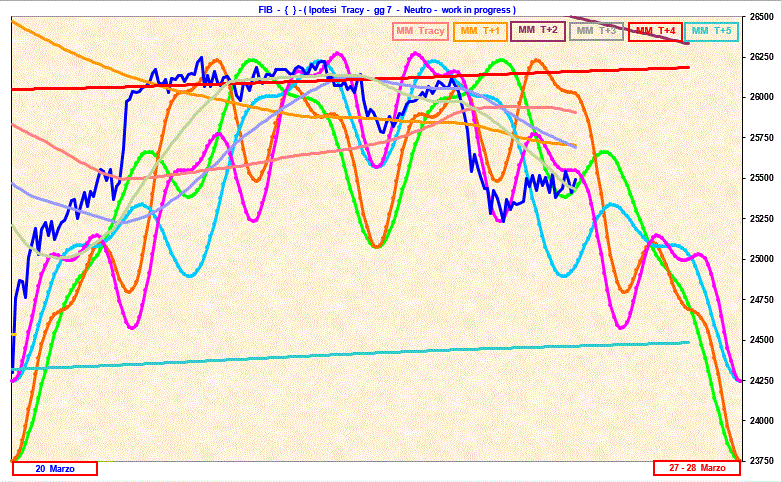Click the 25750 axis value

point(761,137)
